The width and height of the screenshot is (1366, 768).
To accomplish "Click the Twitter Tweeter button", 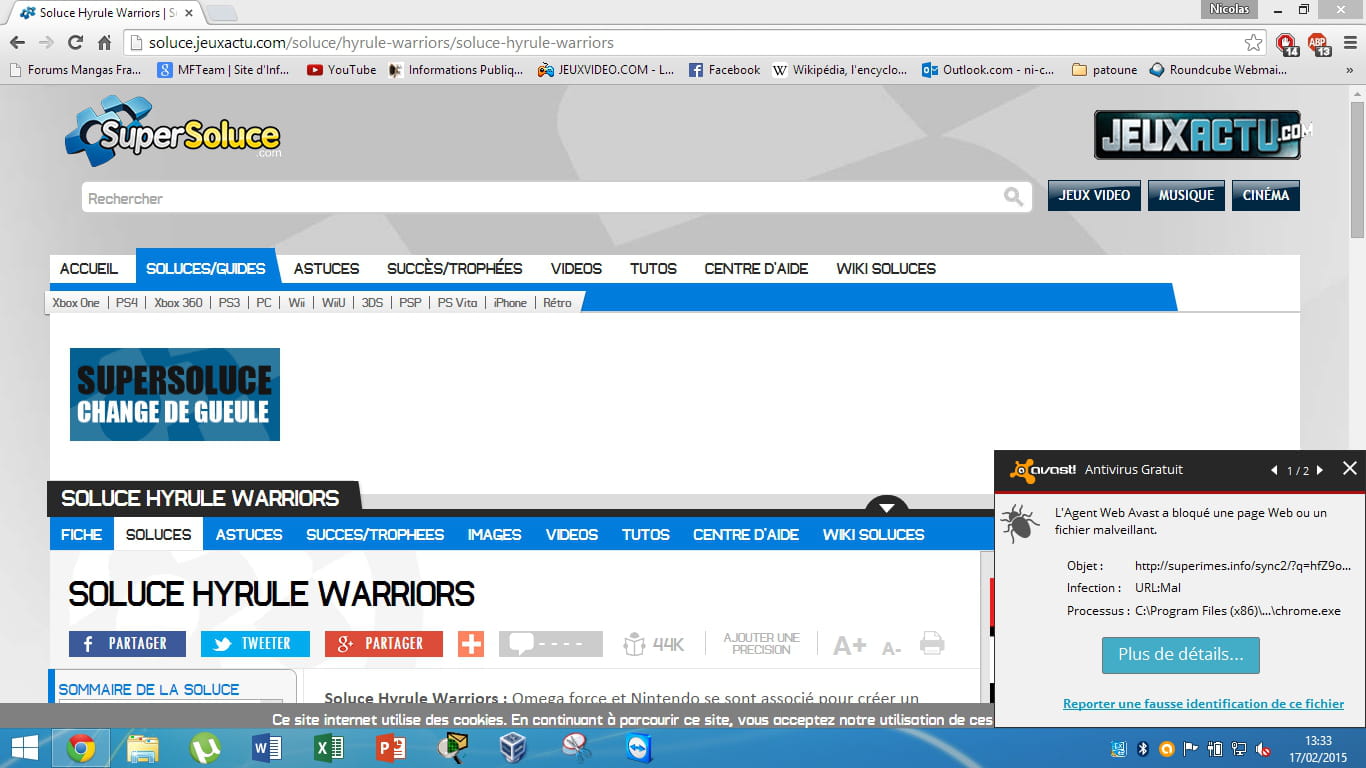I will tap(255, 643).
